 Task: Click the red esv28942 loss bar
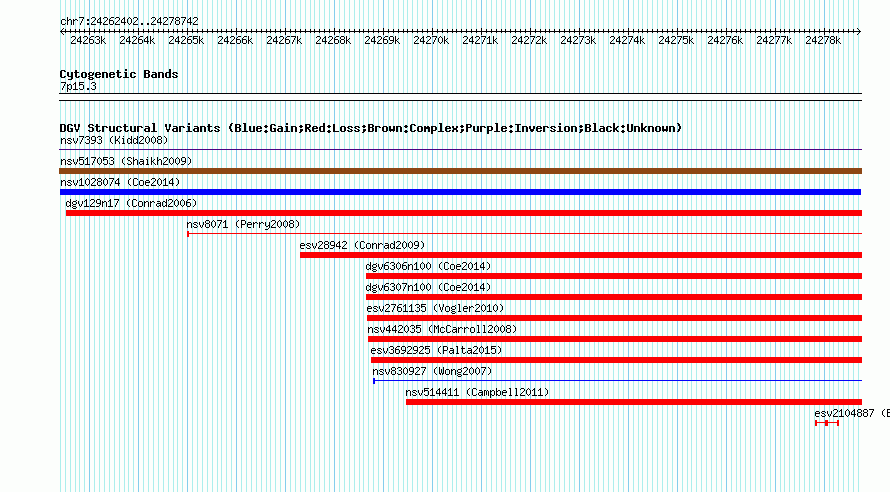click(581, 255)
